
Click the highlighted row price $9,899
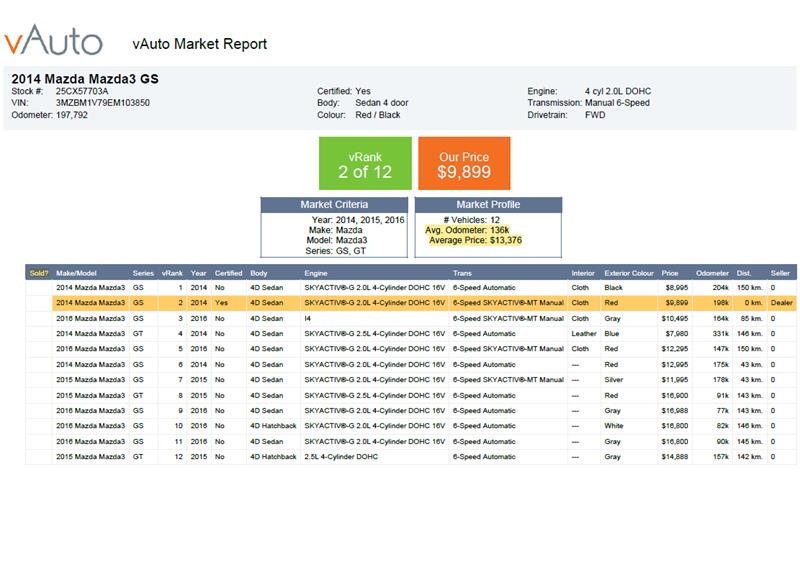[677, 302]
